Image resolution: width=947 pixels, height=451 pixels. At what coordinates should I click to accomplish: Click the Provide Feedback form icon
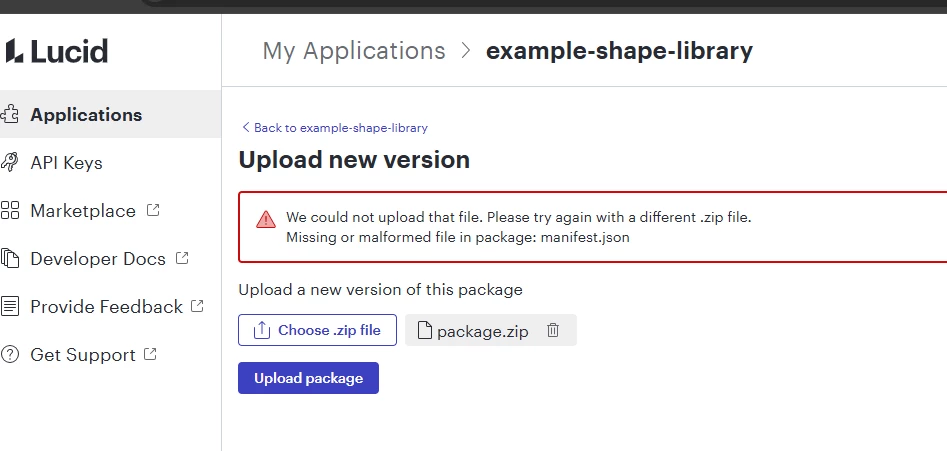9,306
